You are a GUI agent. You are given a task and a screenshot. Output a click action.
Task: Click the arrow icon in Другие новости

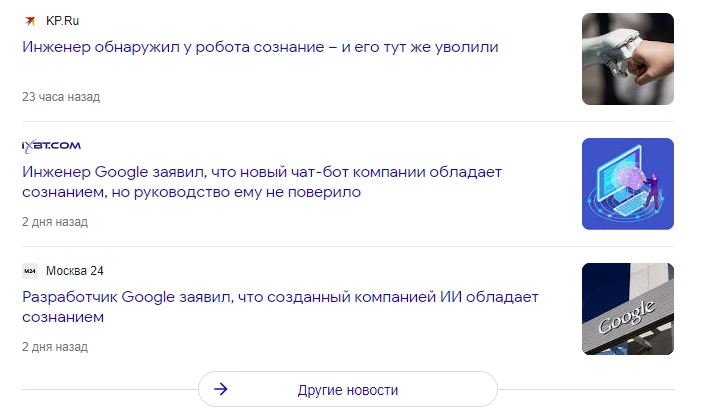point(220,389)
